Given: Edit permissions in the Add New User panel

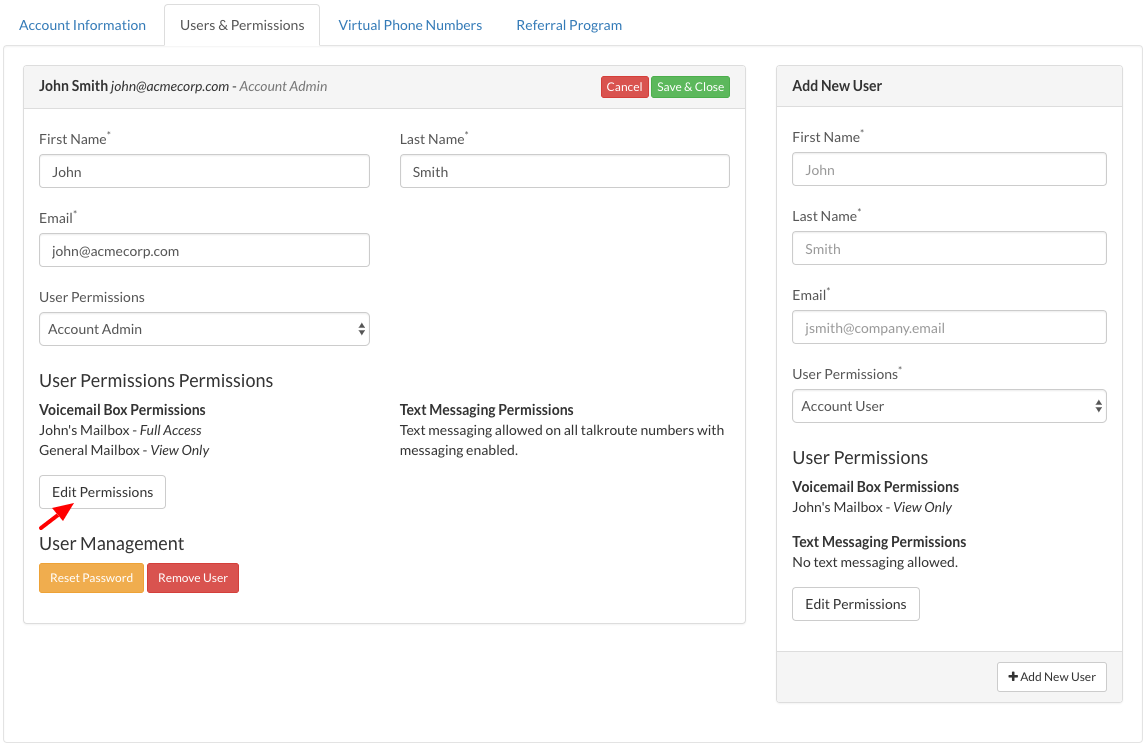Looking at the screenshot, I should coord(855,604).
